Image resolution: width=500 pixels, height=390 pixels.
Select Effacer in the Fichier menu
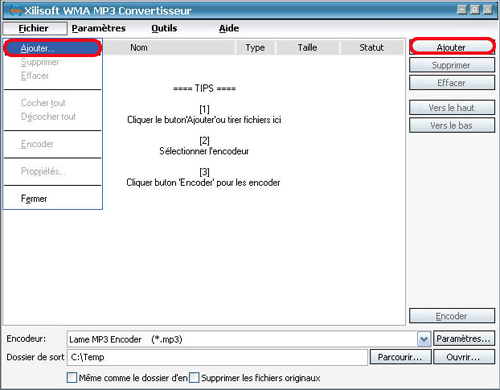pos(52,76)
